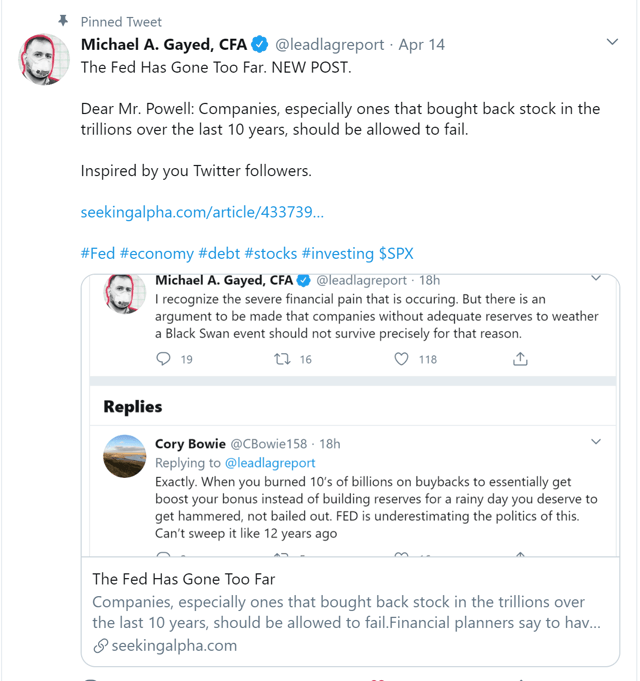
Task: Click the share icon on quoted tweet
Action: pyautogui.click(x=520, y=359)
